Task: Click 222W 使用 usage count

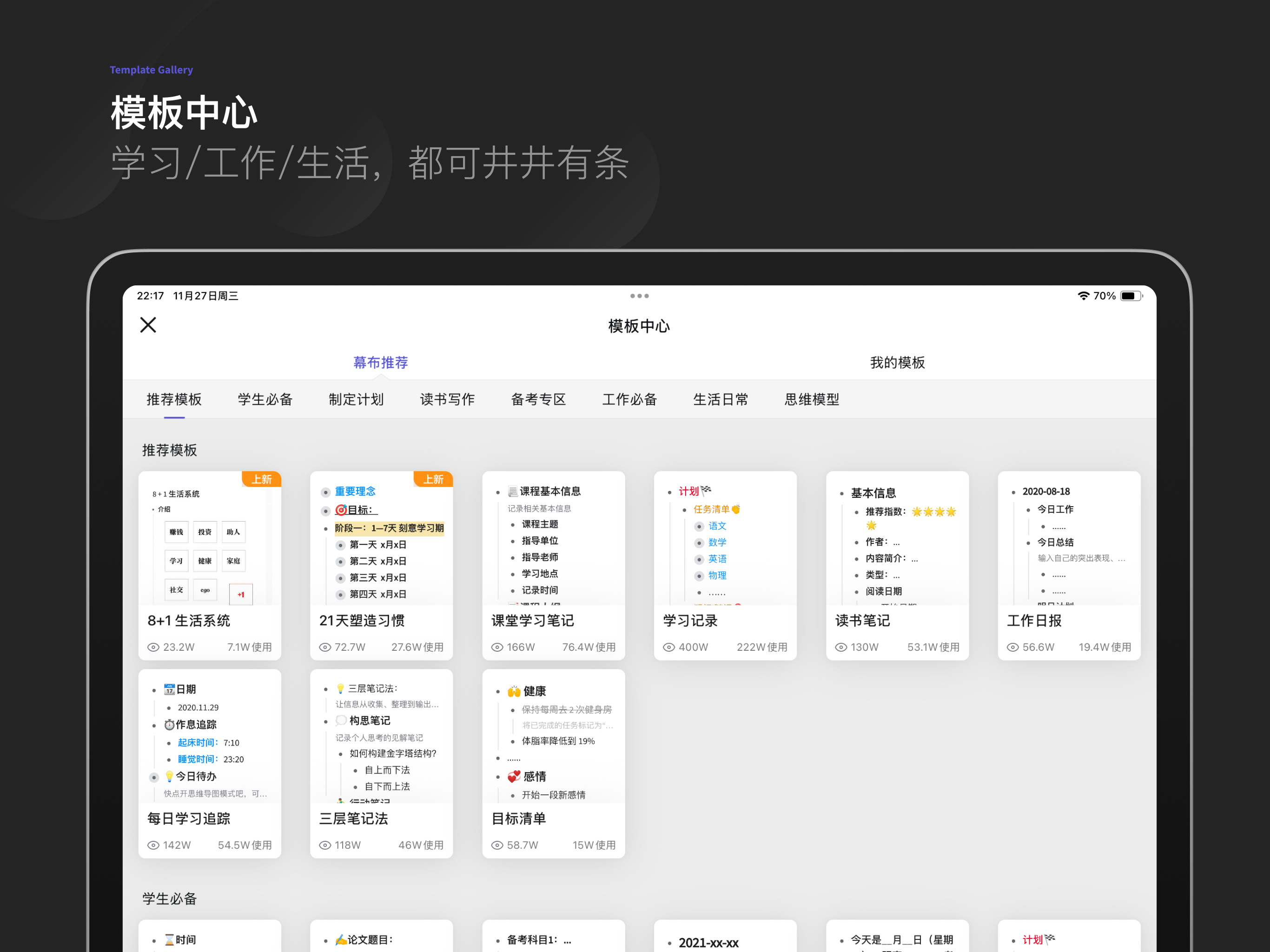Action: tap(762, 647)
